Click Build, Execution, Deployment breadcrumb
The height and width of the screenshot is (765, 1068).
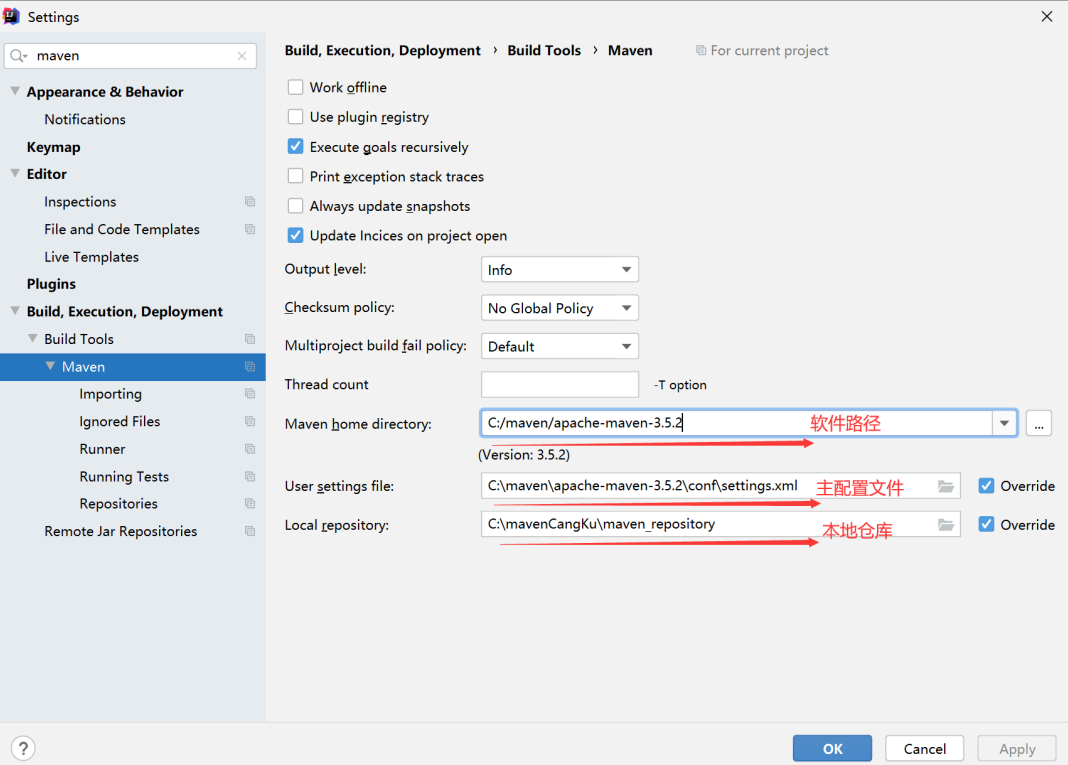point(383,50)
